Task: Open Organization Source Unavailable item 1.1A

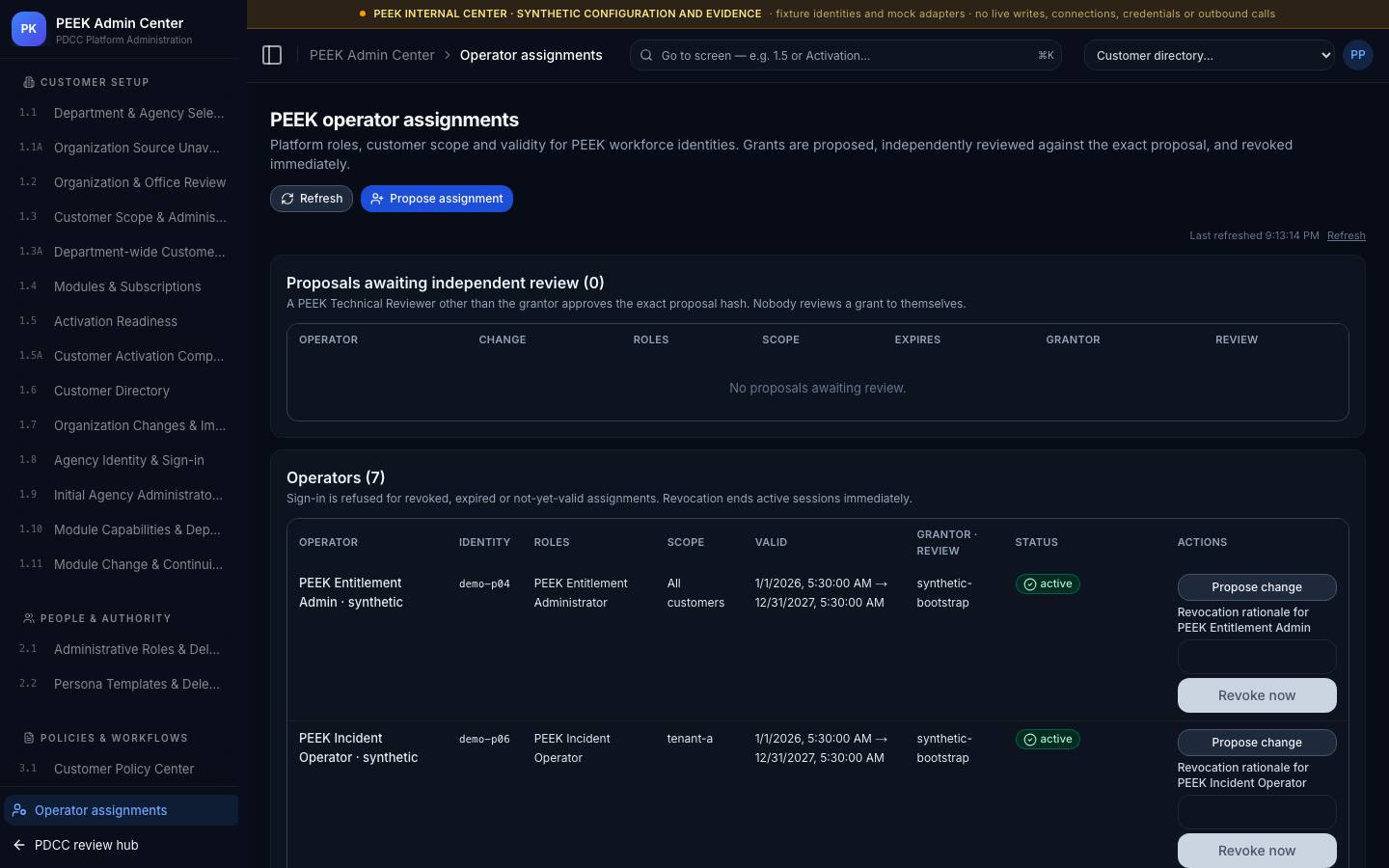Action: pyautogui.click(x=122, y=148)
